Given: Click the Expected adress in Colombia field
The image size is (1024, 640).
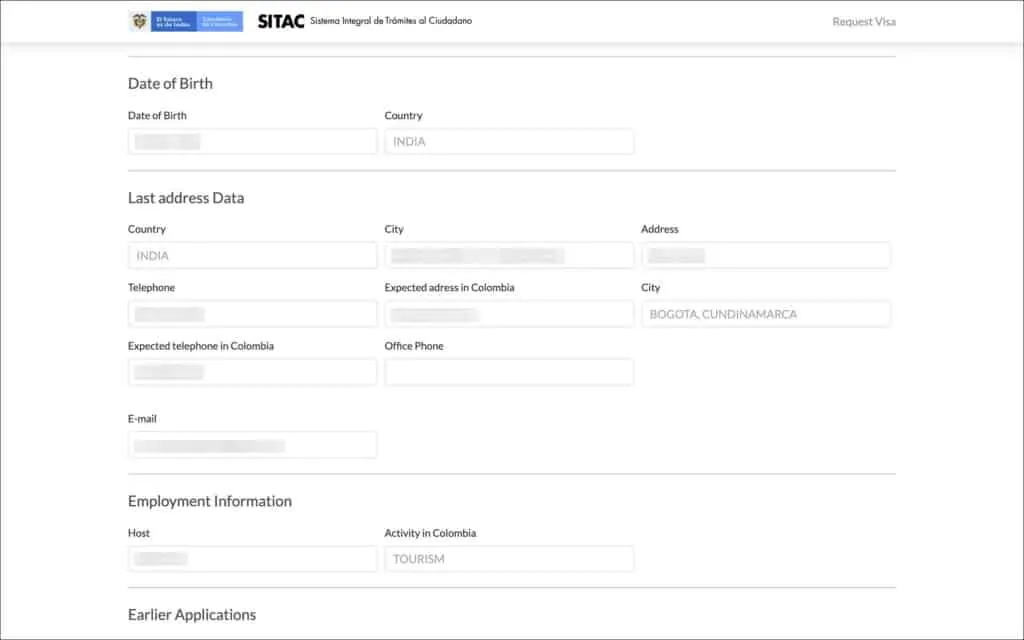Looking at the screenshot, I should [509, 313].
